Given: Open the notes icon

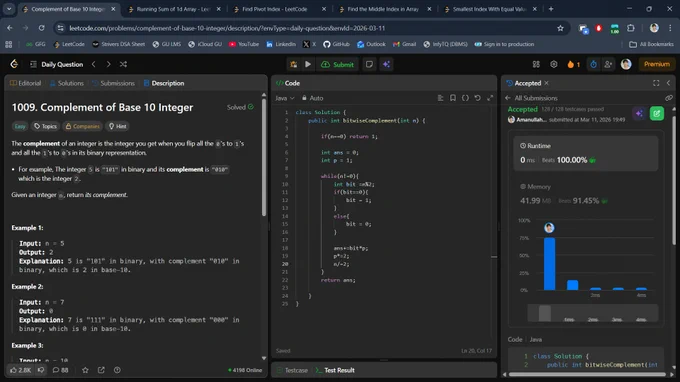Looking at the screenshot, I should 369,65.
